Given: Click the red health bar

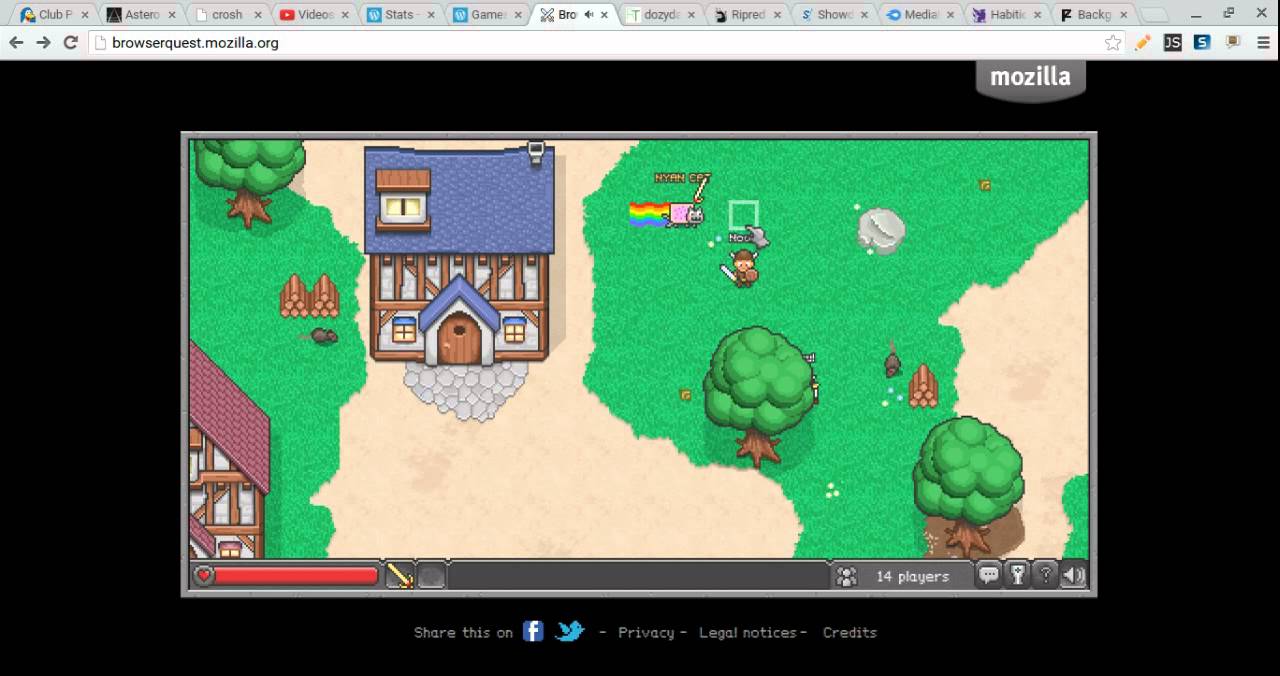Looking at the screenshot, I should [296, 576].
